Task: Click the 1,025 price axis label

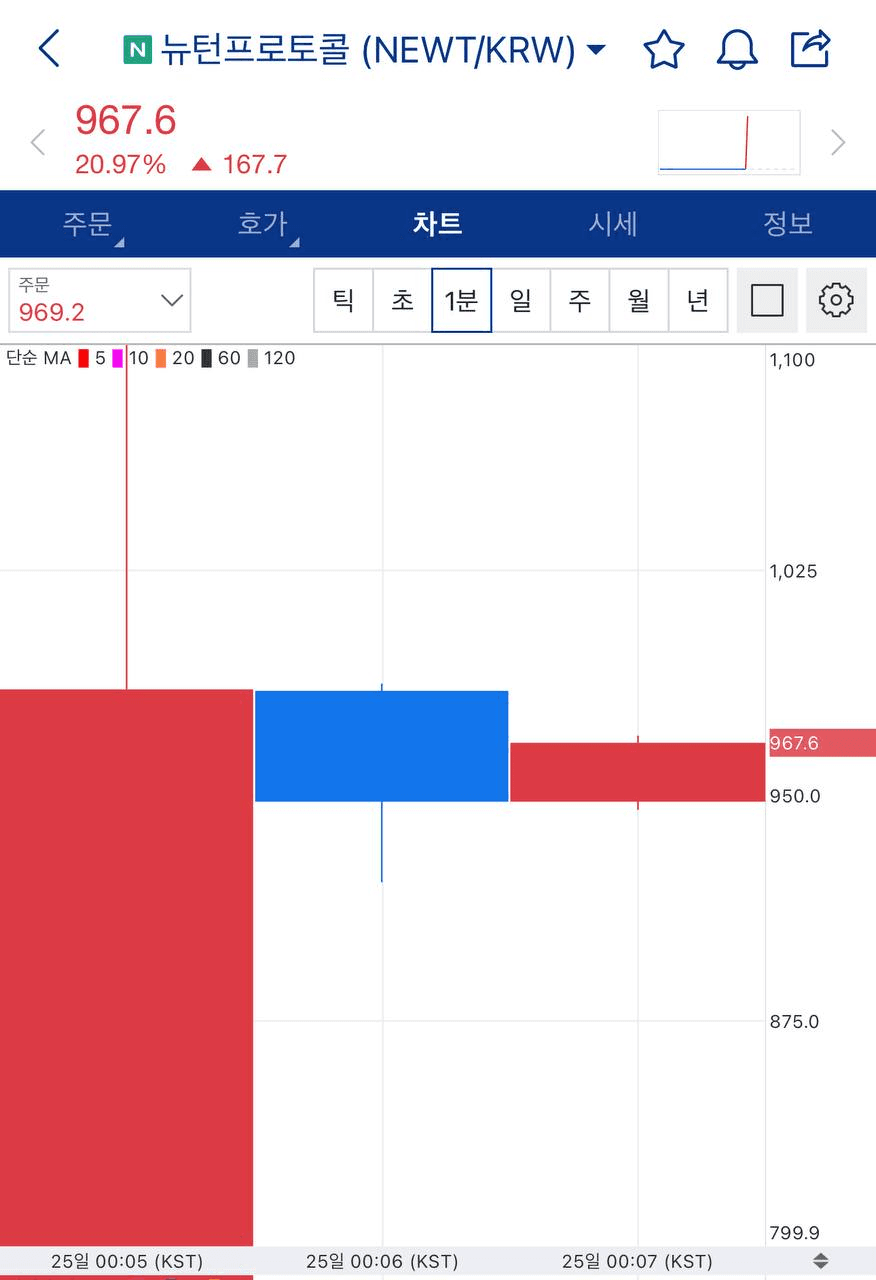Action: (x=793, y=571)
